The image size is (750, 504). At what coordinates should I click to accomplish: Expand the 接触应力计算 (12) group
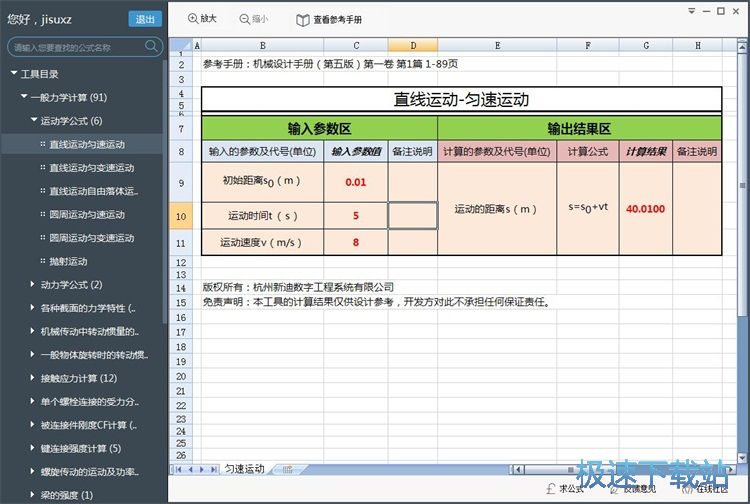coord(33,378)
